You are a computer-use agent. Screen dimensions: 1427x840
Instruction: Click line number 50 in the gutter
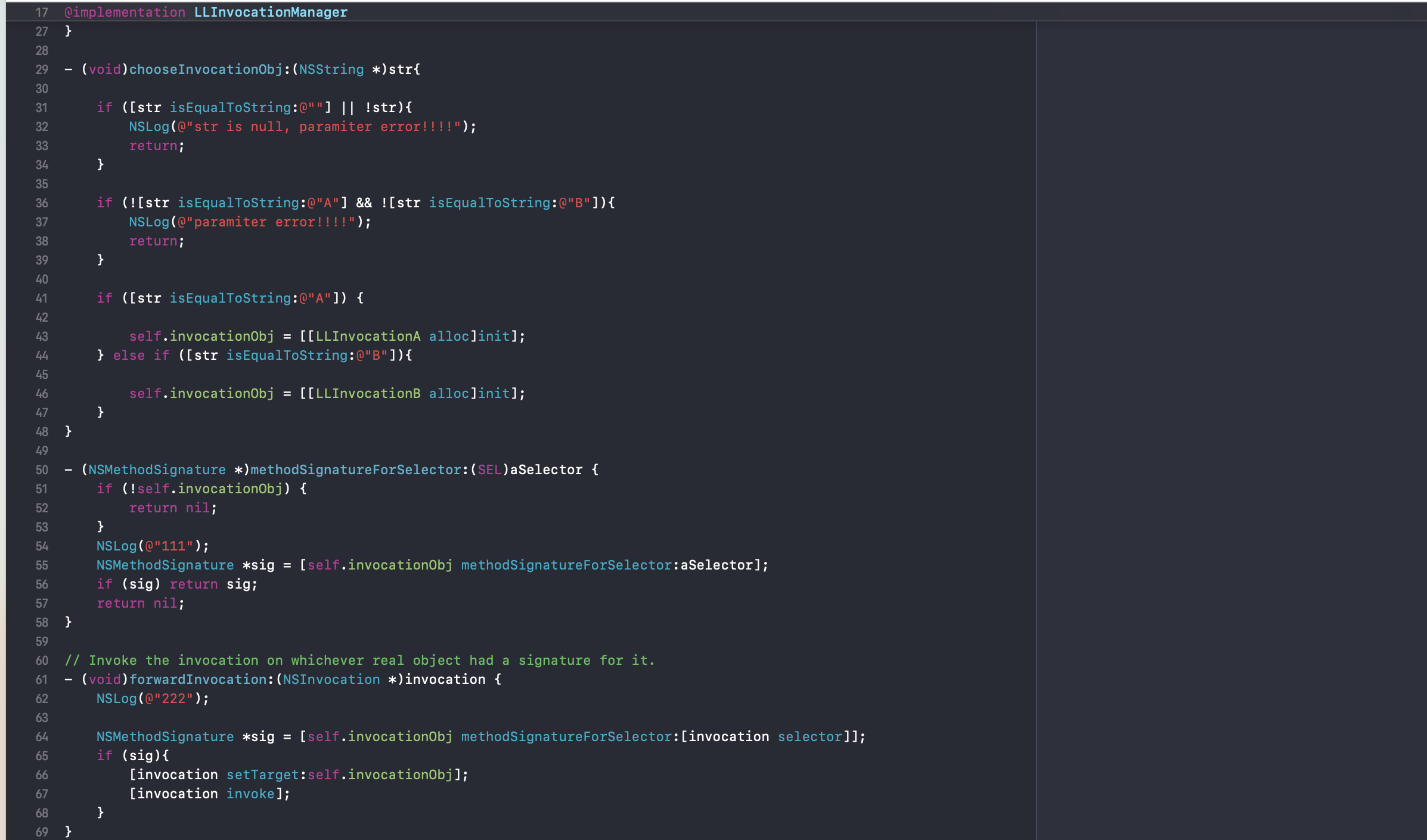(x=42, y=469)
